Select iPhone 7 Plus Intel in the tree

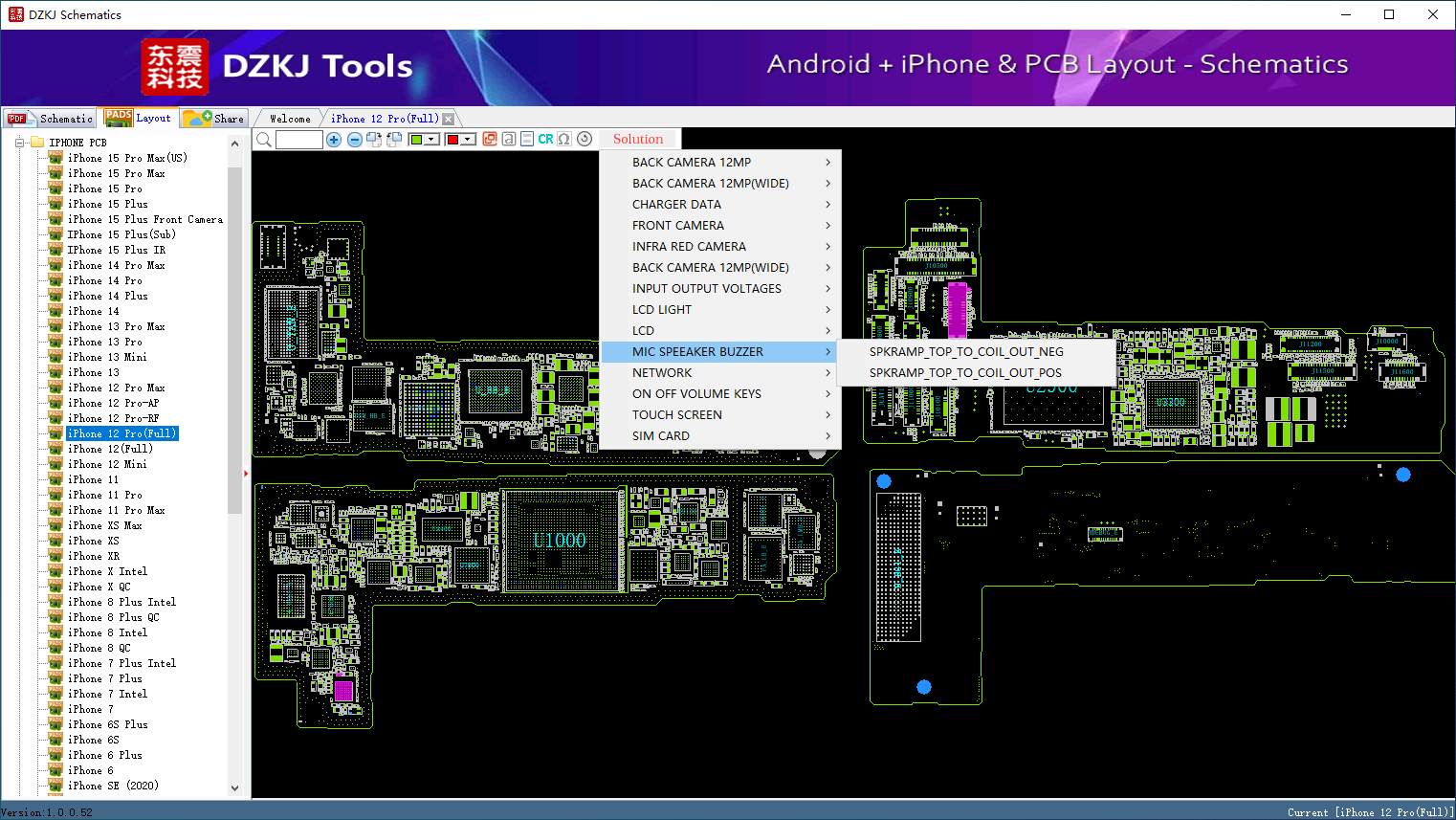coord(122,663)
